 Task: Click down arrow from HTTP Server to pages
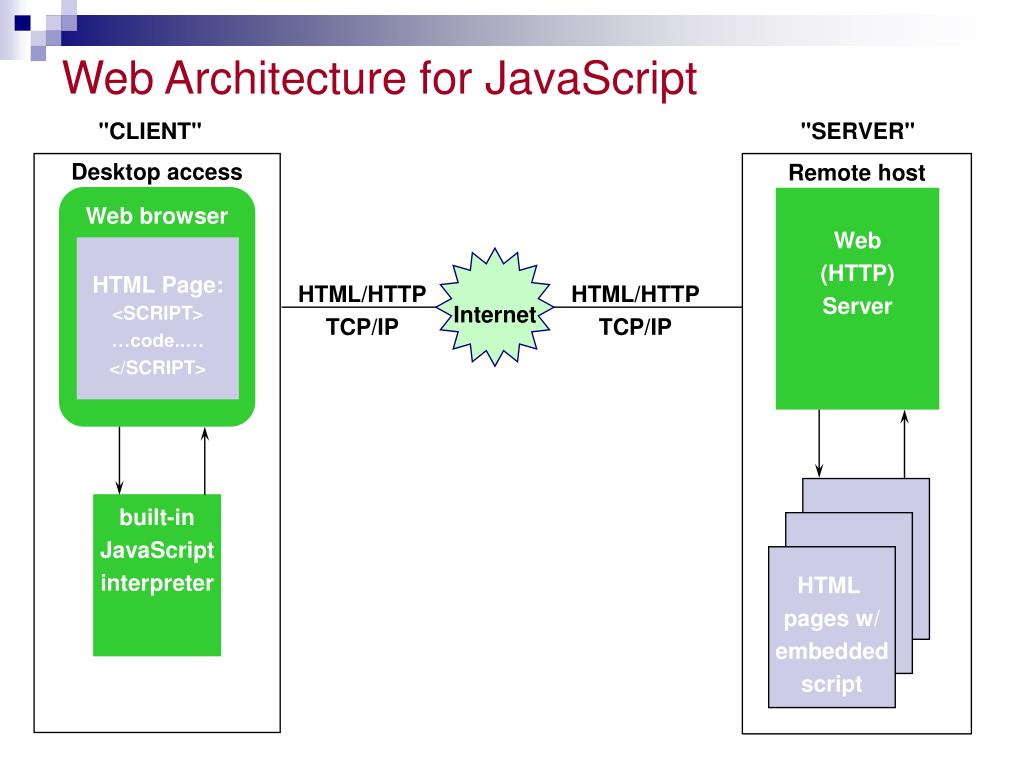(x=819, y=444)
